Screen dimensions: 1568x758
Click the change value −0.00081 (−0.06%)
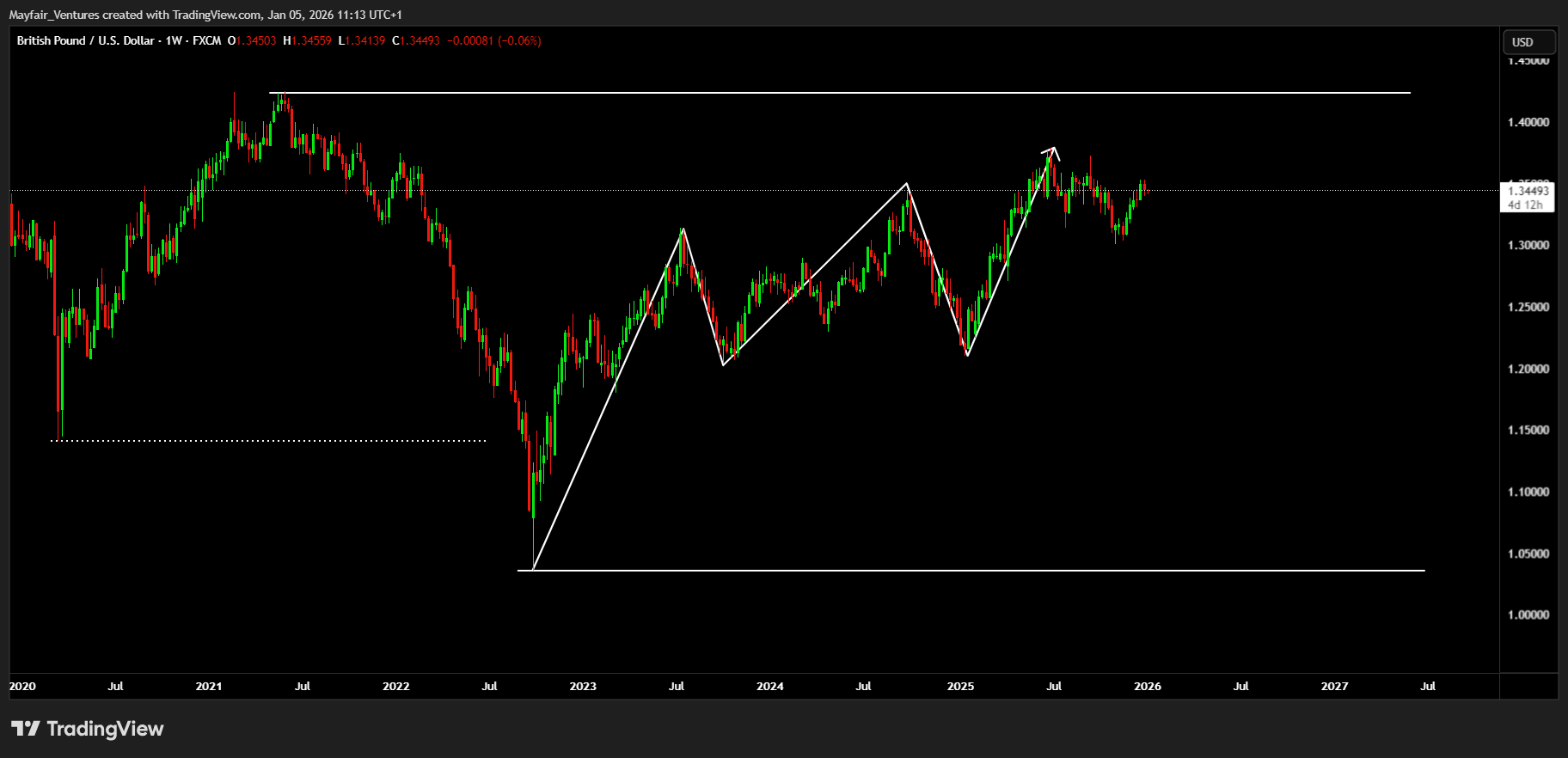pos(494,40)
